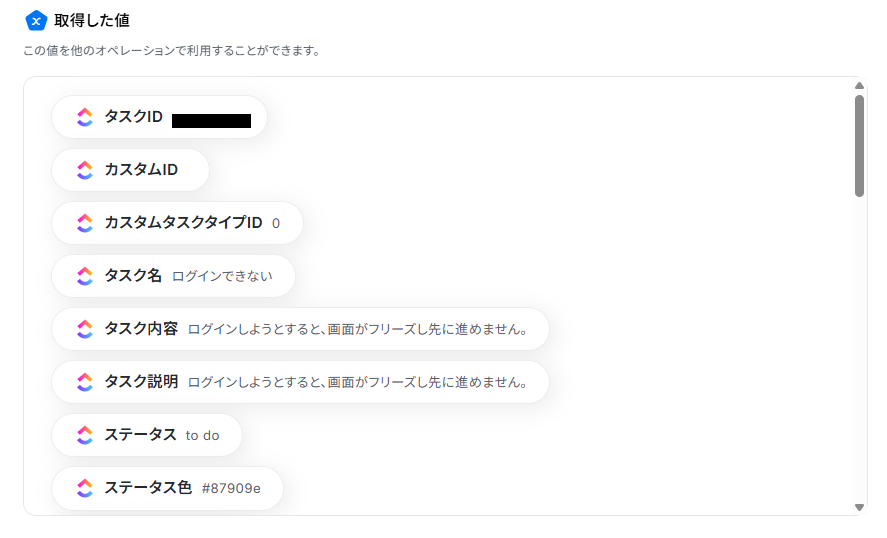The width and height of the screenshot is (887, 538).
Task: Click the blue 取得した値 header icon
Action: (x=36, y=20)
